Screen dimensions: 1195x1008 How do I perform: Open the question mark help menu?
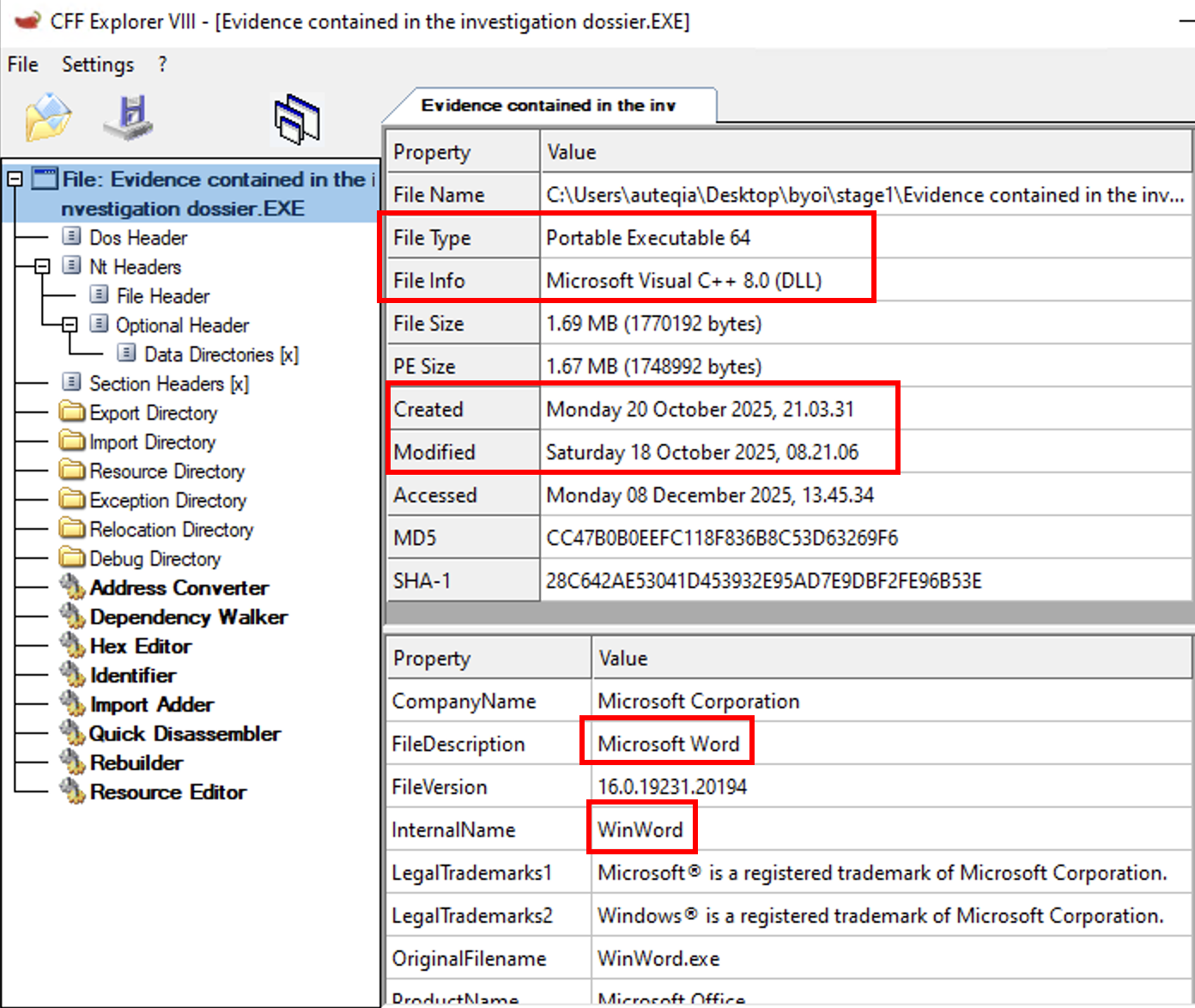[162, 64]
